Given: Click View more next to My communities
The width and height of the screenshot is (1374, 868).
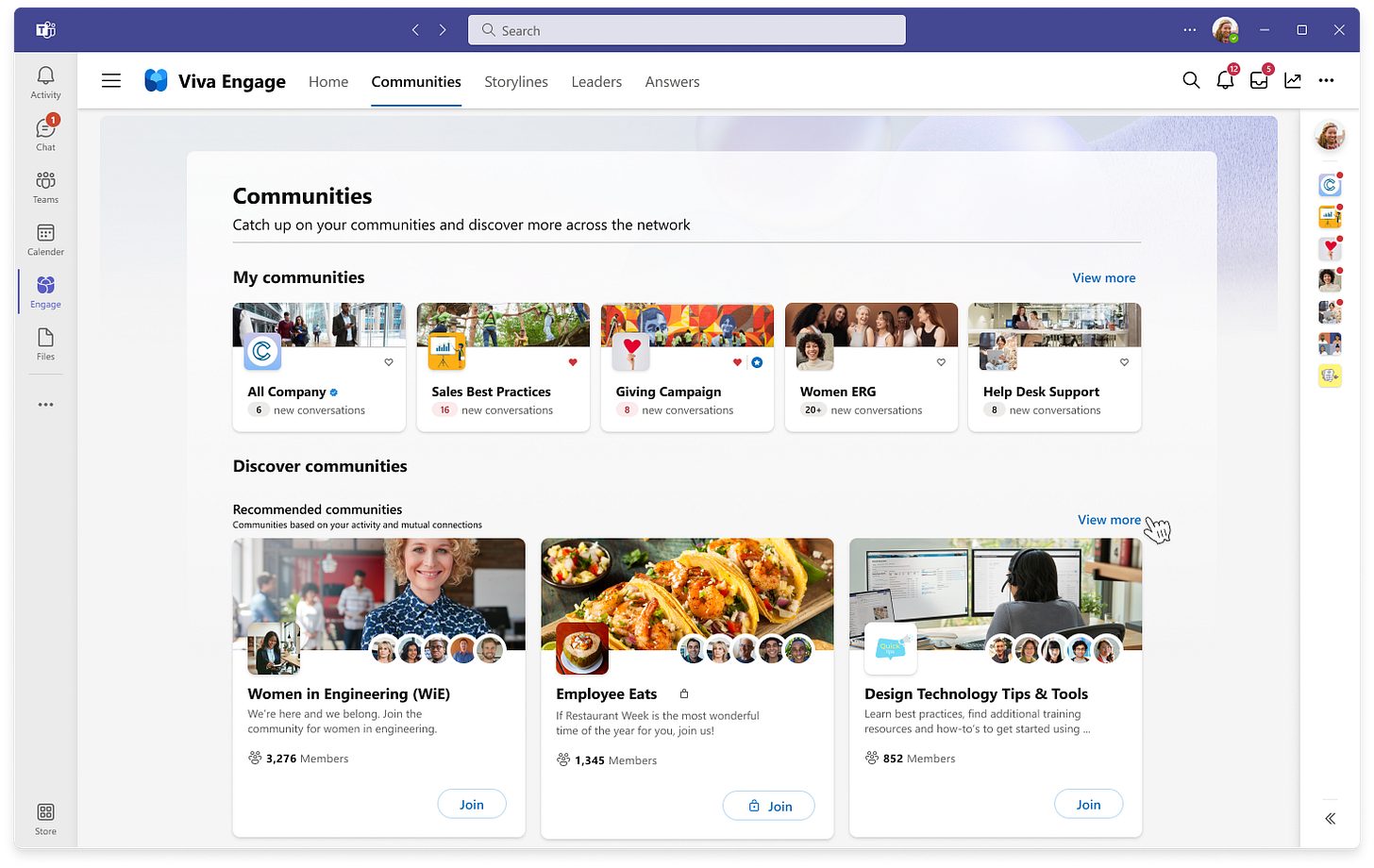Looking at the screenshot, I should pos(1103,277).
